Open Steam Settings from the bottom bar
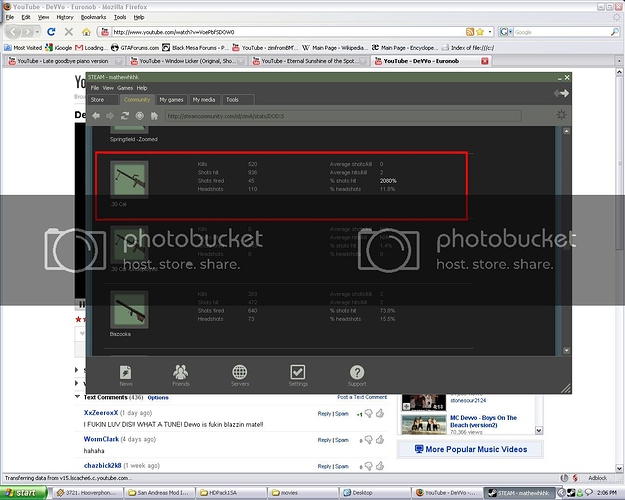This screenshot has width=625, height=500. click(x=298, y=375)
